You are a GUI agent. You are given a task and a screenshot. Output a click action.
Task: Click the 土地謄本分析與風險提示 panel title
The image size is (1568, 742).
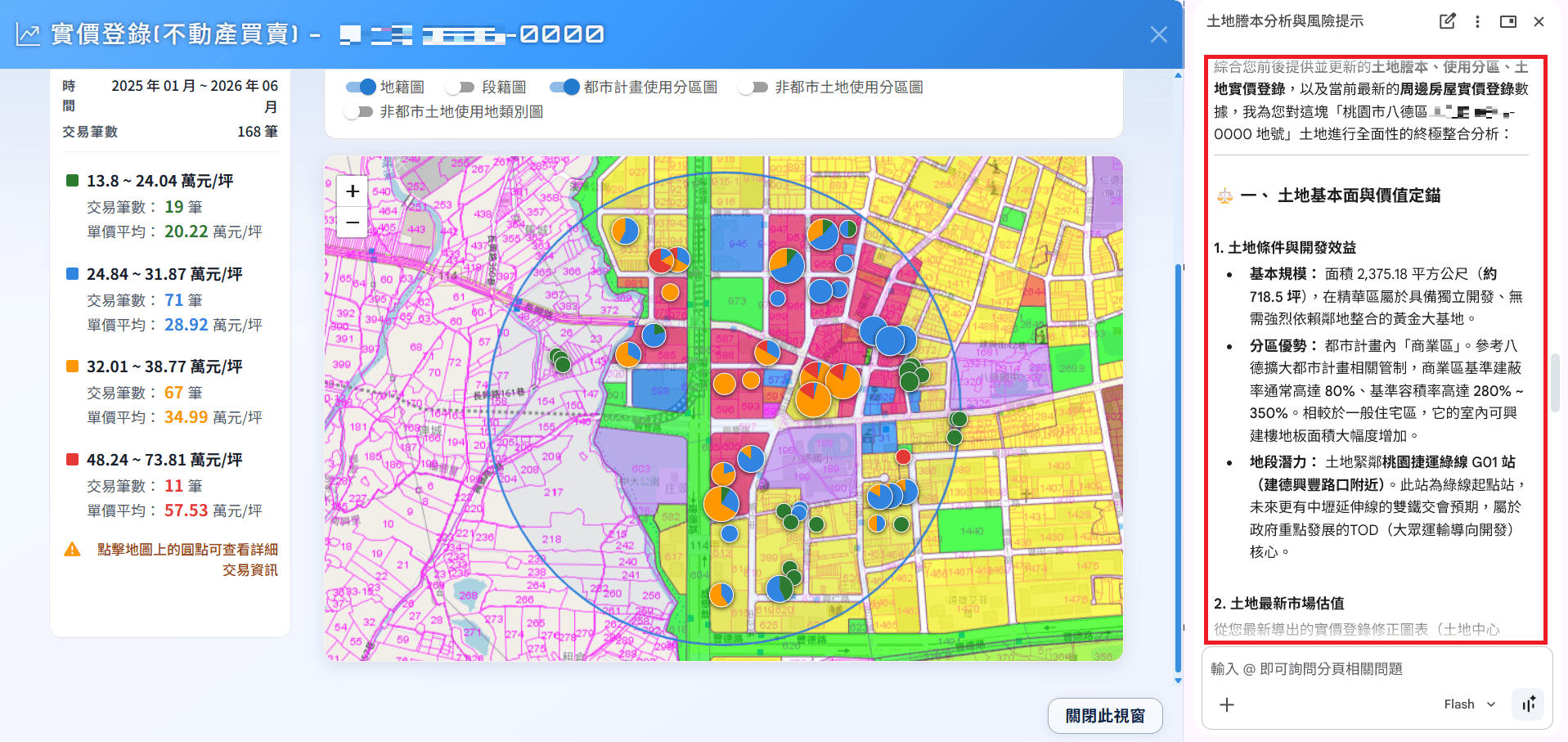[1285, 21]
